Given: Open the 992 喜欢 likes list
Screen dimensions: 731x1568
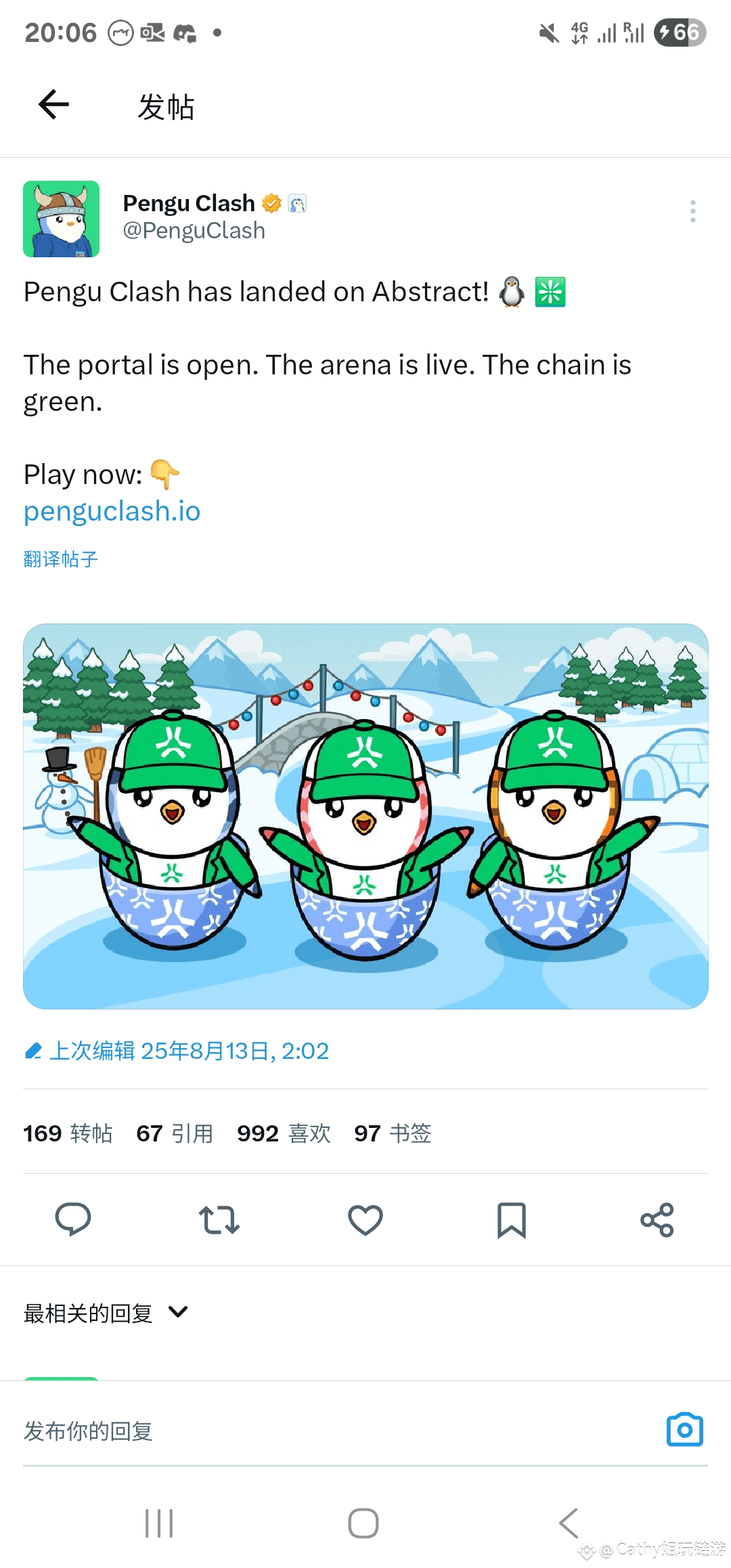Looking at the screenshot, I should 284,1133.
